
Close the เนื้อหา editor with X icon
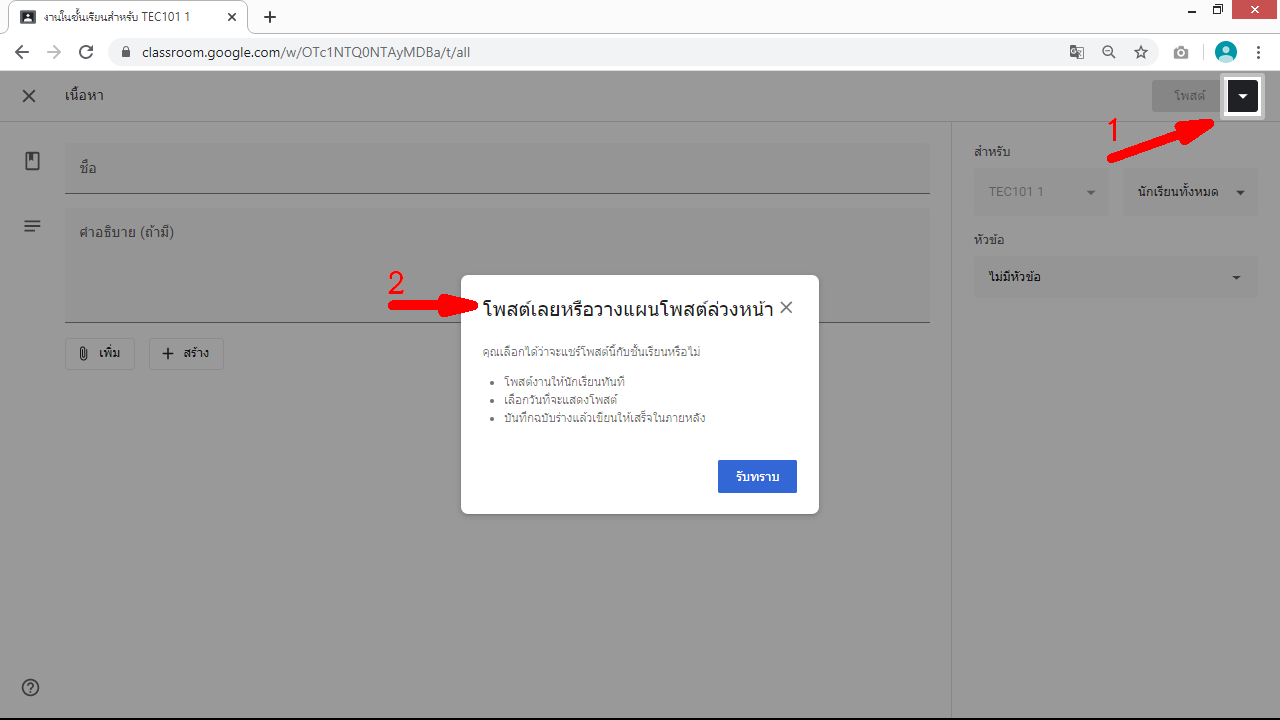click(x=29, y=96)
